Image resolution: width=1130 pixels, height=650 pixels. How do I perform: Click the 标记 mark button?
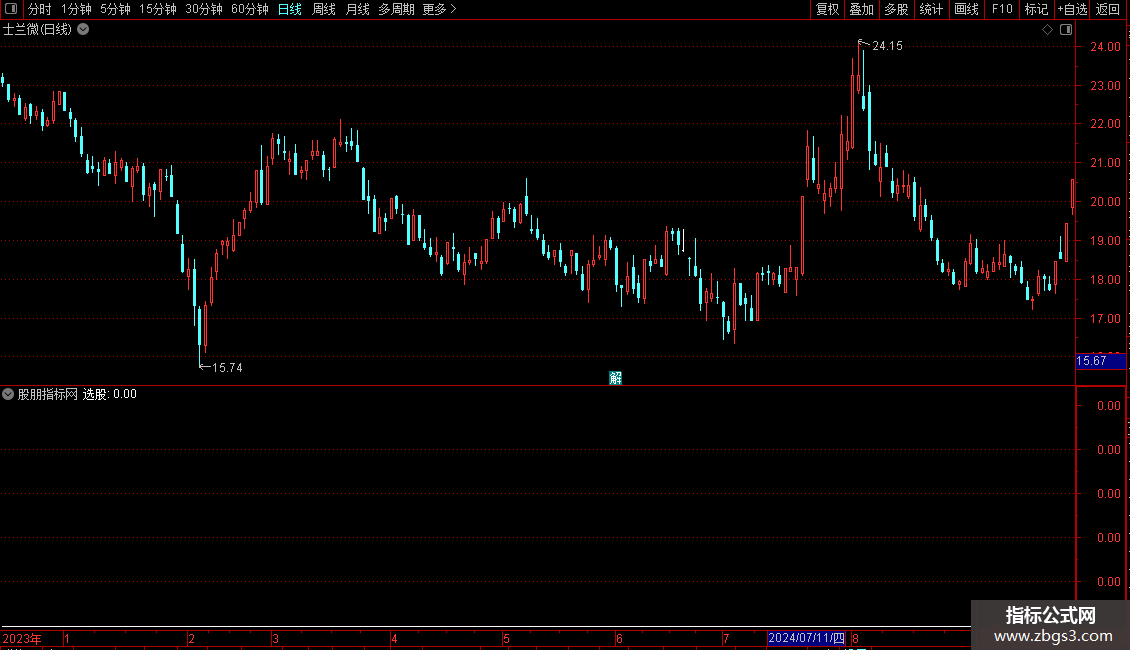click(1036, 9)
